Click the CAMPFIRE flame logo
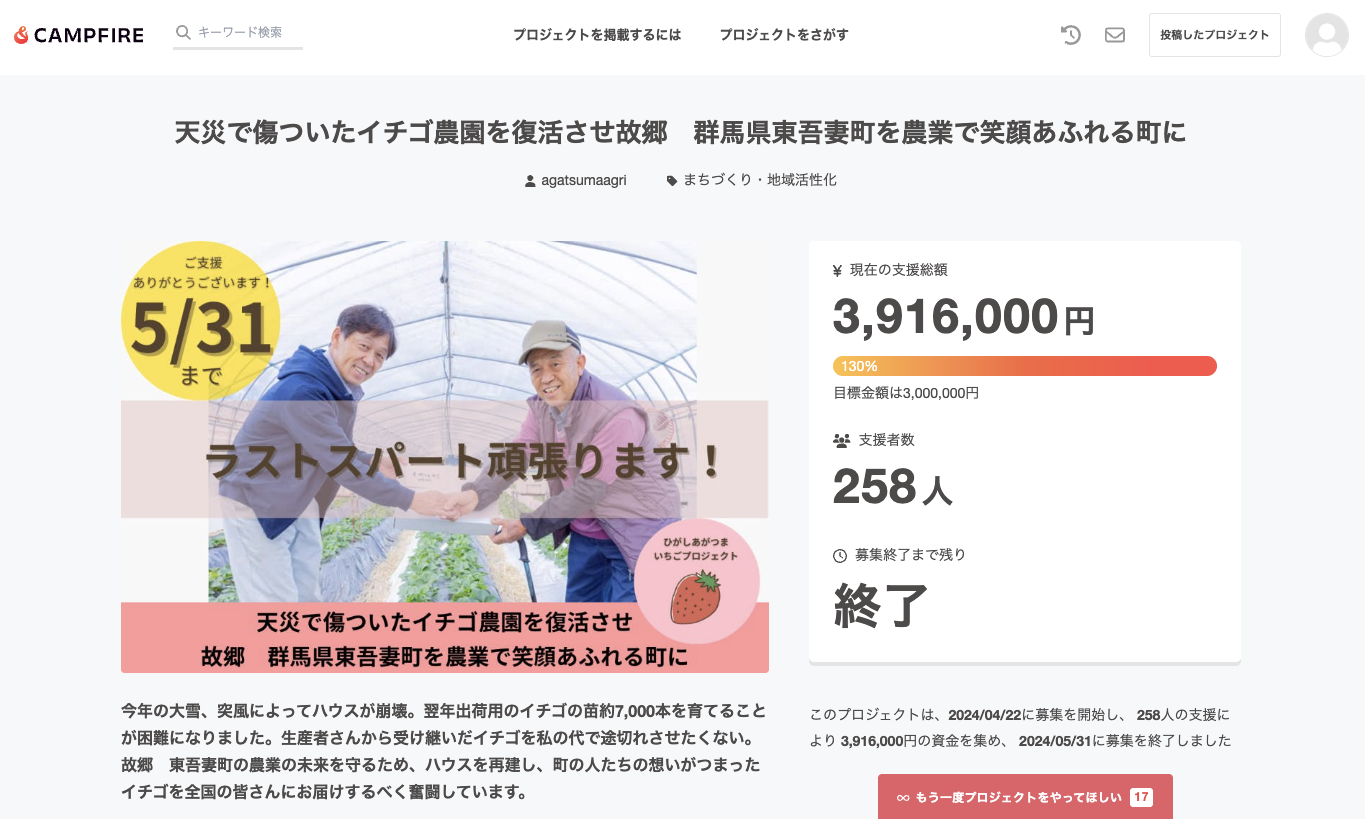 [21, 35]
